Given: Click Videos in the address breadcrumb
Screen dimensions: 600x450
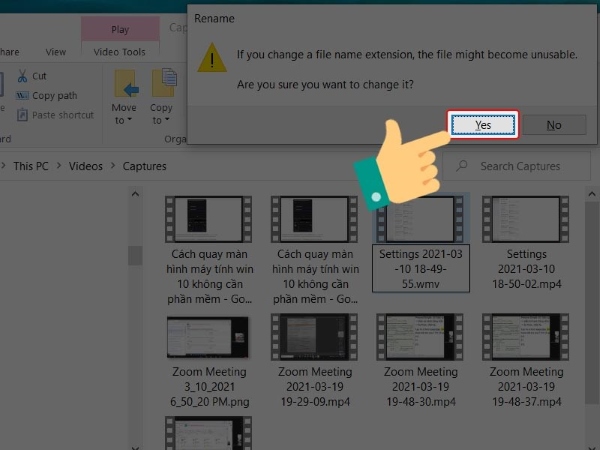Looking at the screenshot, I should [86, 166].
